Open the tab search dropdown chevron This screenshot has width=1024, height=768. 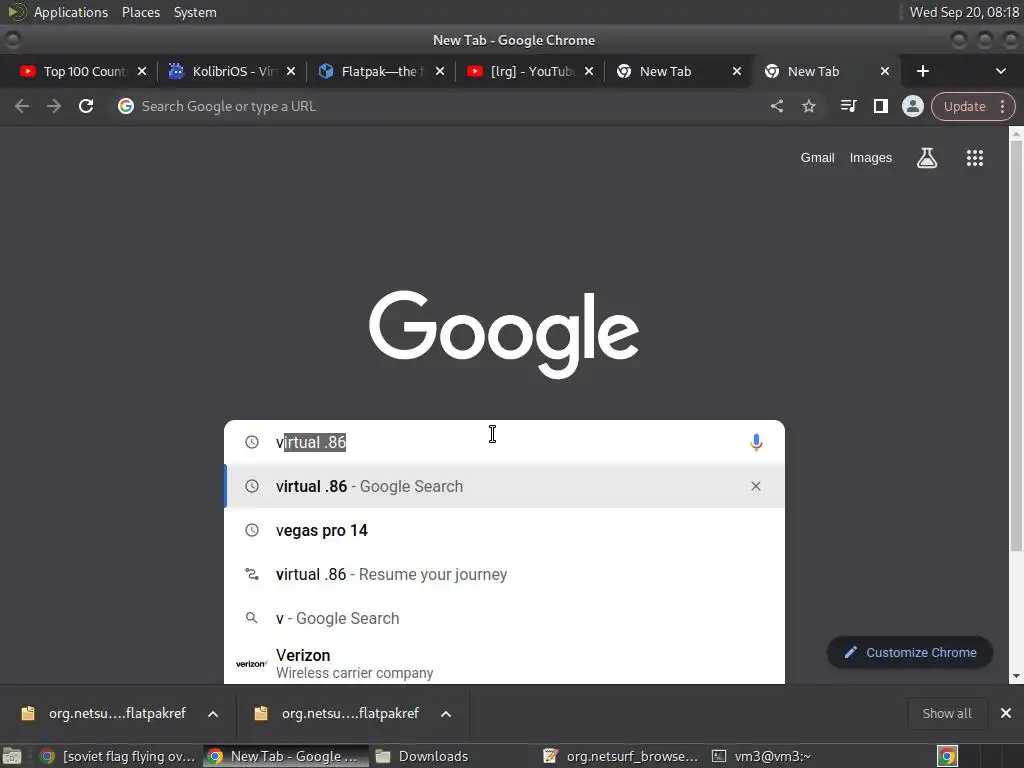point(1000,71)
